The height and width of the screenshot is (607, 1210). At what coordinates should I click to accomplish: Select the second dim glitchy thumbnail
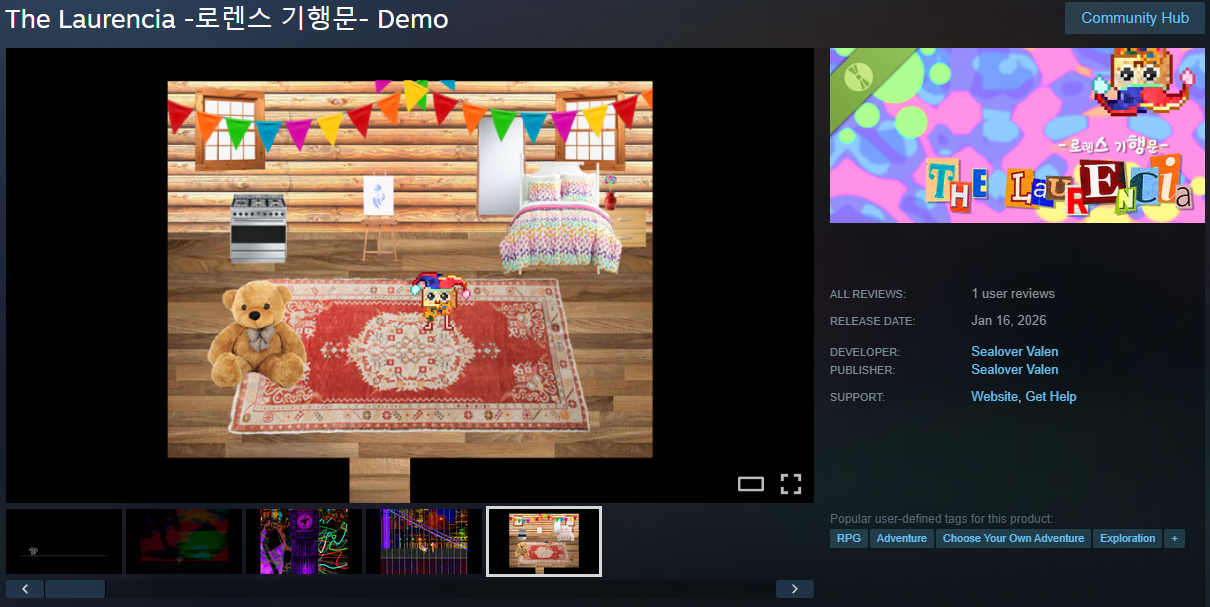click(184, 541)
